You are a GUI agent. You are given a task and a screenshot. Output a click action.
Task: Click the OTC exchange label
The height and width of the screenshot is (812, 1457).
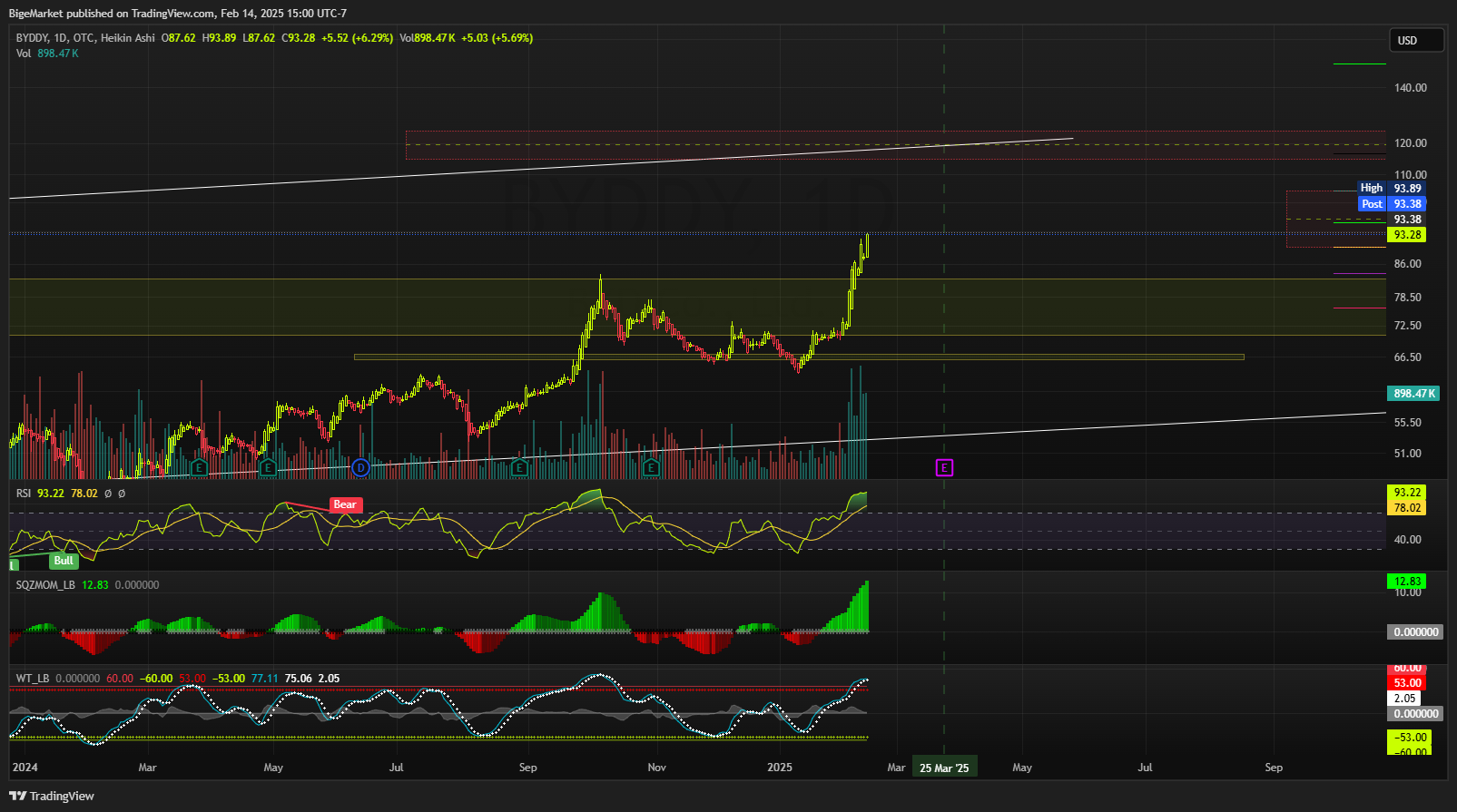(84, 38)
